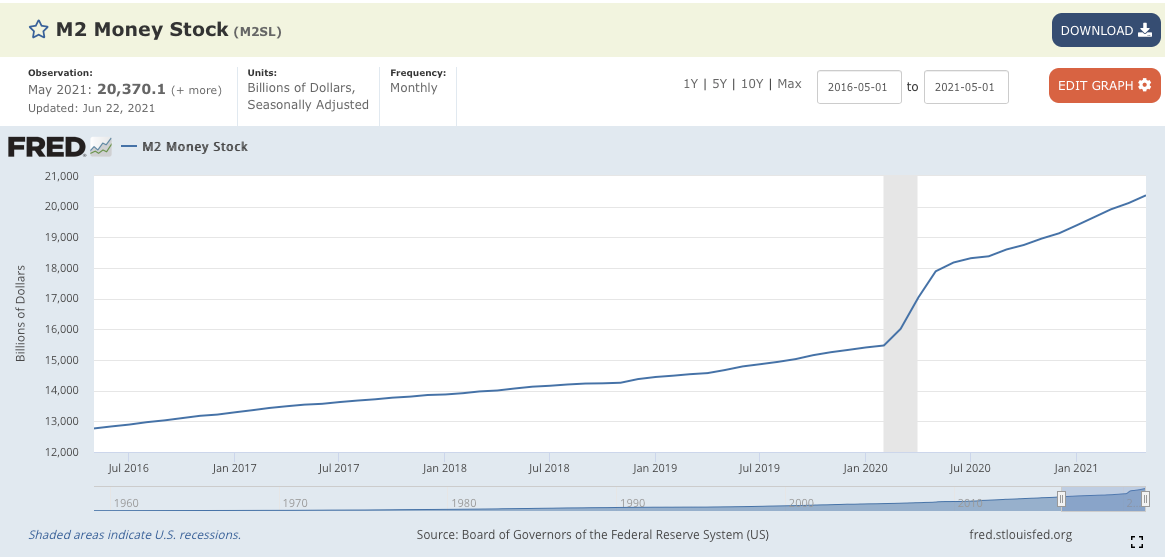Click the gray shaded 2020 recession band
The width and height of the screenshot is (1165, 557).
tap(900, 300)
